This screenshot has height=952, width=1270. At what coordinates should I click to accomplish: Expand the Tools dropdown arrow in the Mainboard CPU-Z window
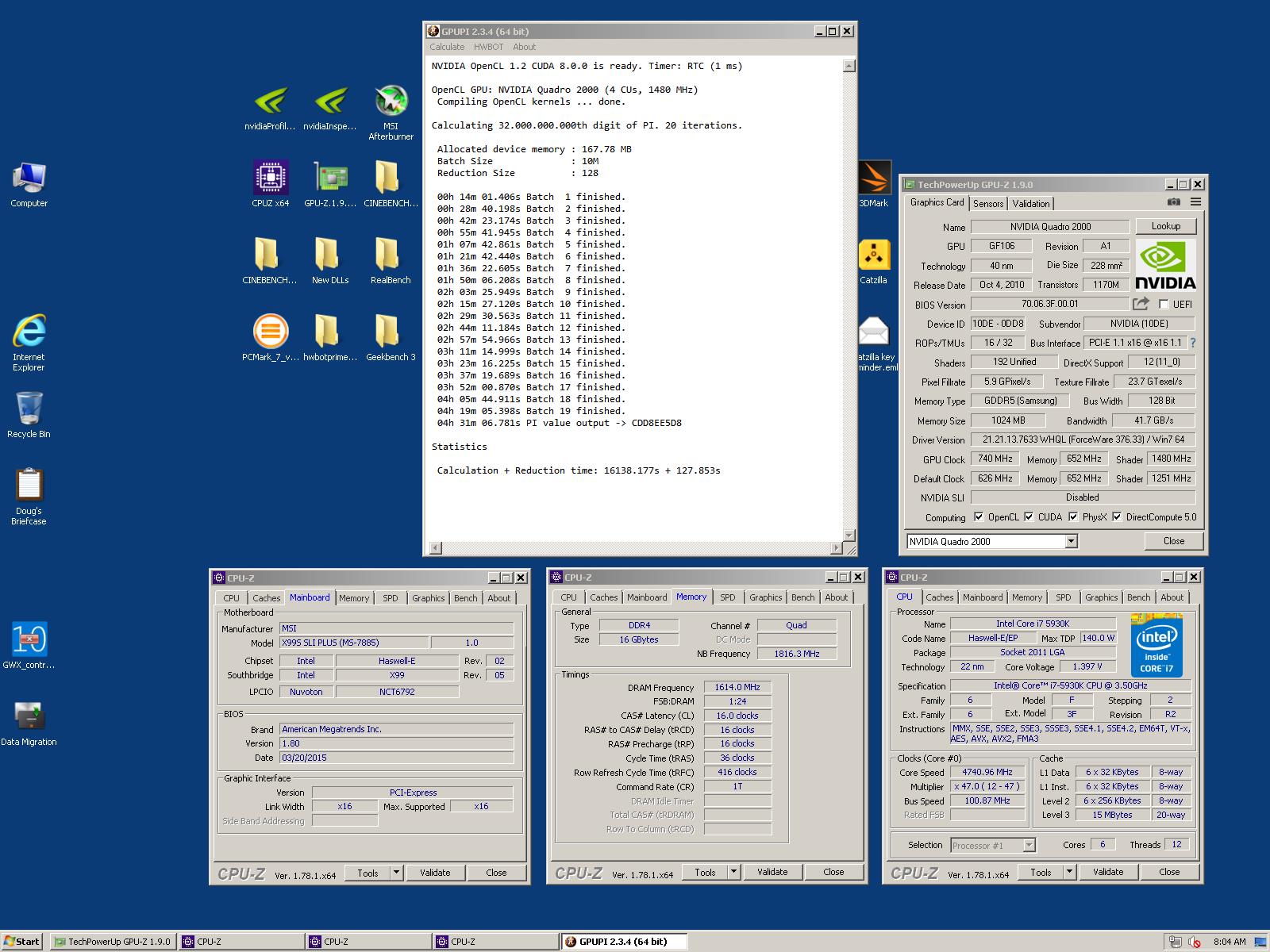point(397,873)
